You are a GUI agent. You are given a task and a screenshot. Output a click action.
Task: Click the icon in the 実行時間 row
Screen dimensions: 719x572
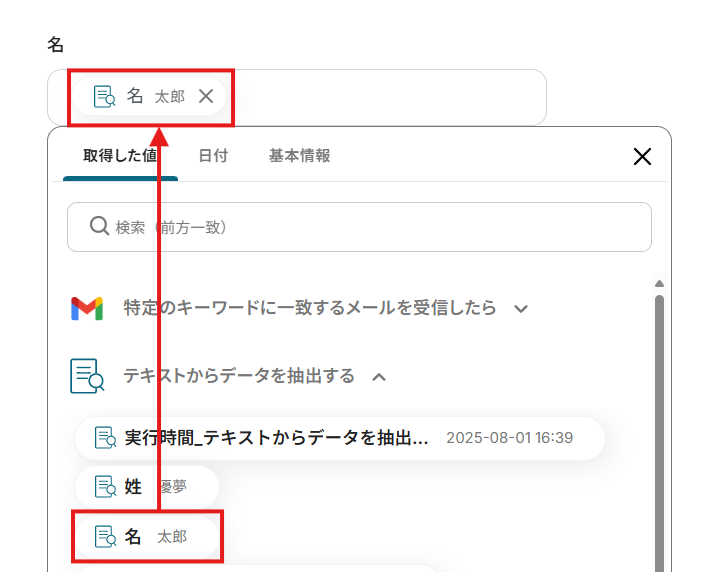(105, 438)
